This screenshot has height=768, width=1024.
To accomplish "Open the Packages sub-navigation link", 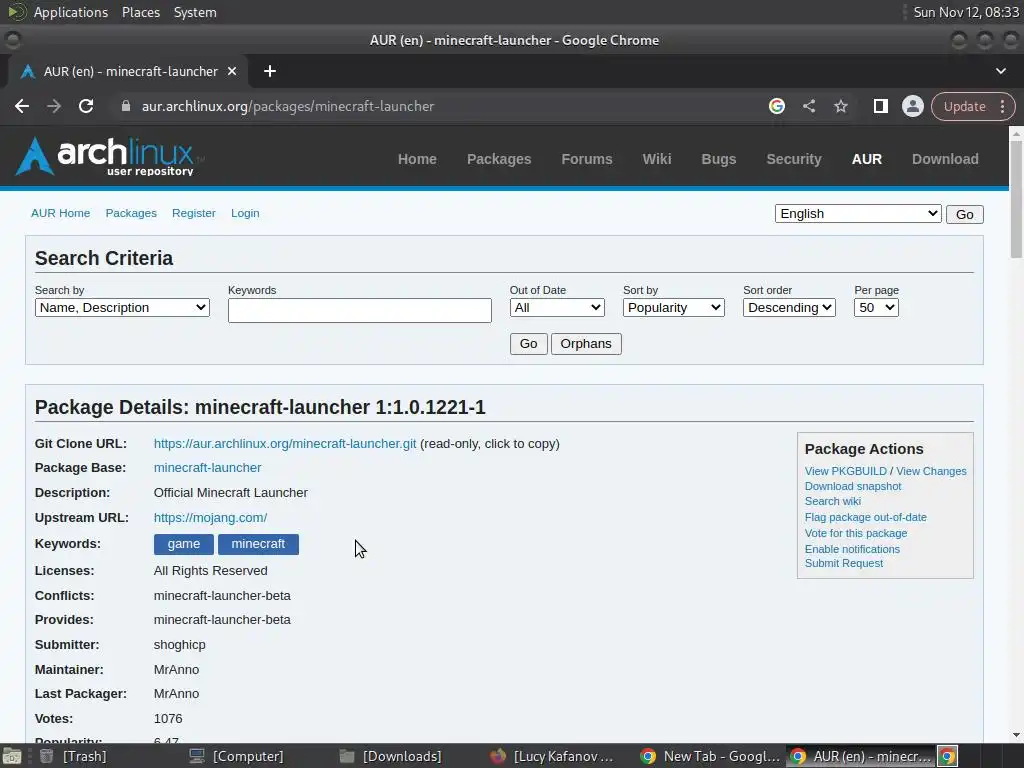I will [x=131, y=213].
